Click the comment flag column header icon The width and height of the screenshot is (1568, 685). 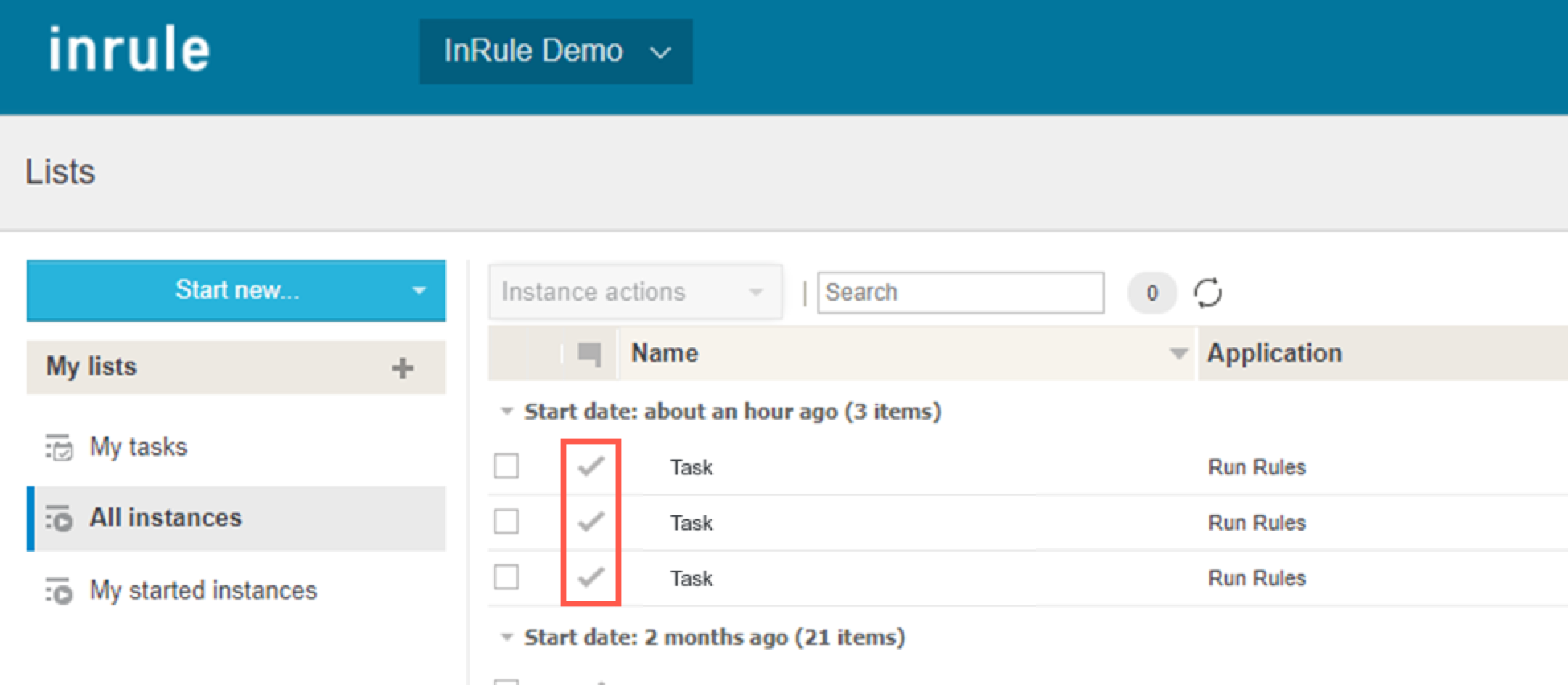point(589,353)
